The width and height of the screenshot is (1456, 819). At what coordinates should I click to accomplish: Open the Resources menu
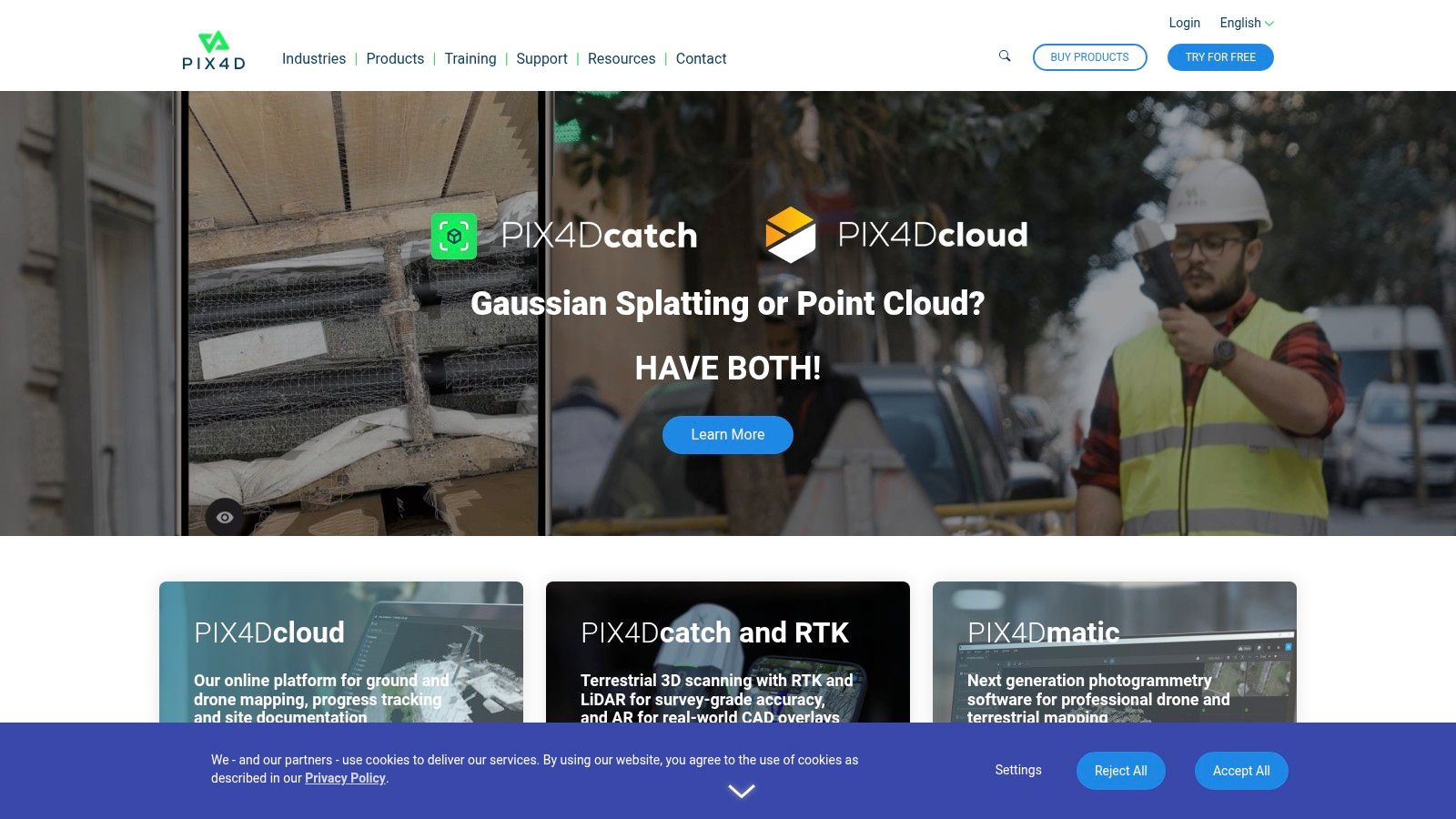(x=622, y=58)
